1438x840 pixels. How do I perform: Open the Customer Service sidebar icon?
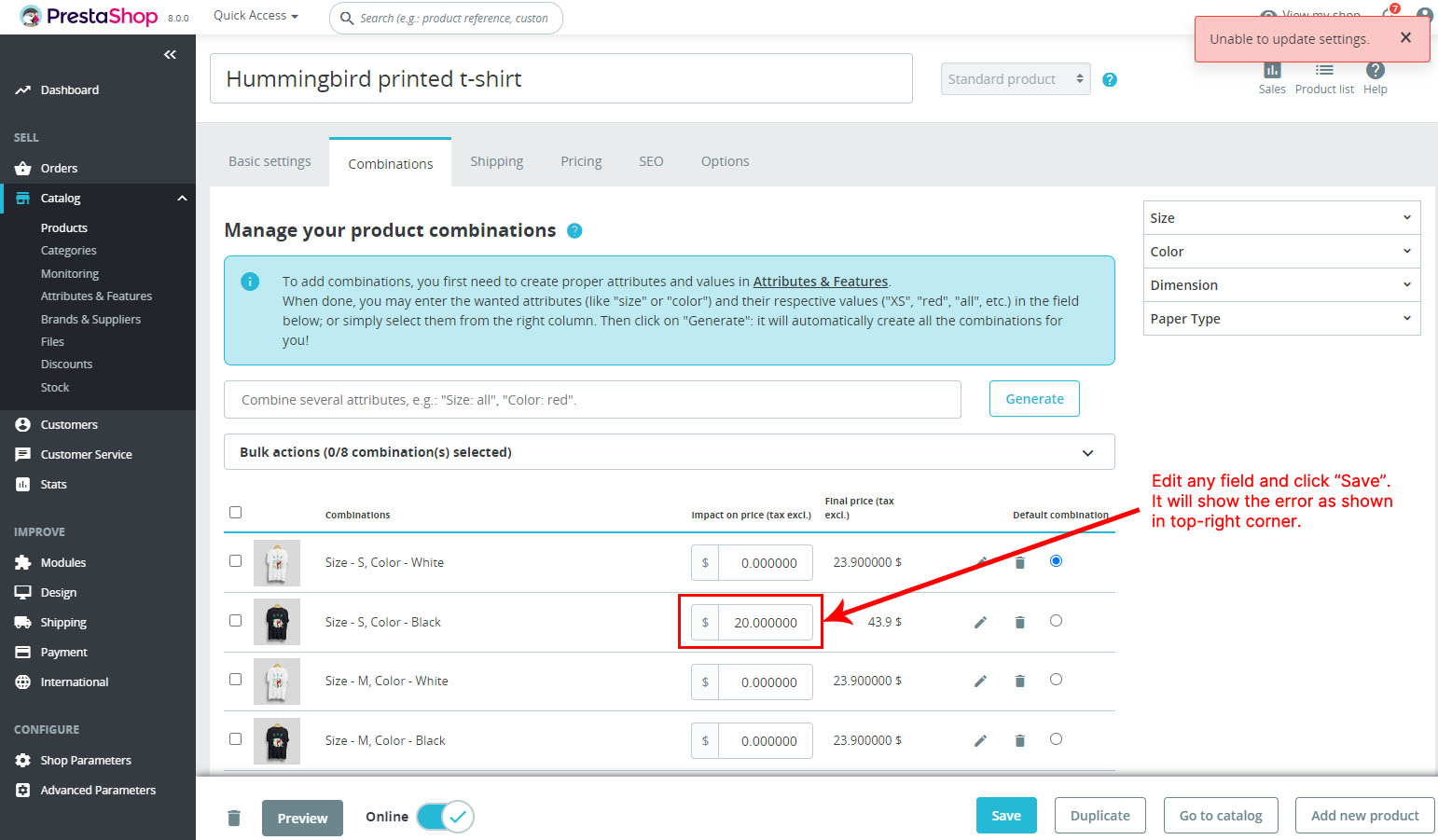[23, 454]
